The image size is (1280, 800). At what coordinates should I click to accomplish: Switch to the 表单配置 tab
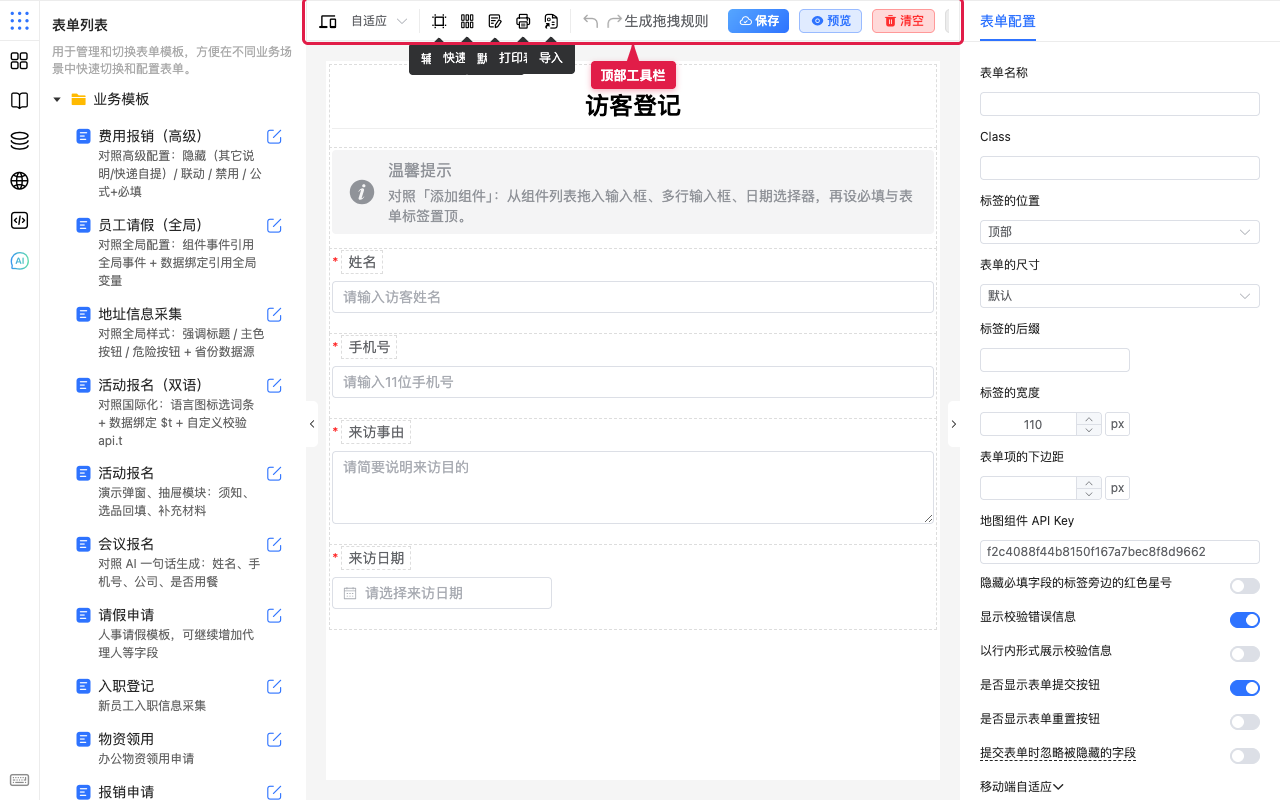(1007, 21)
